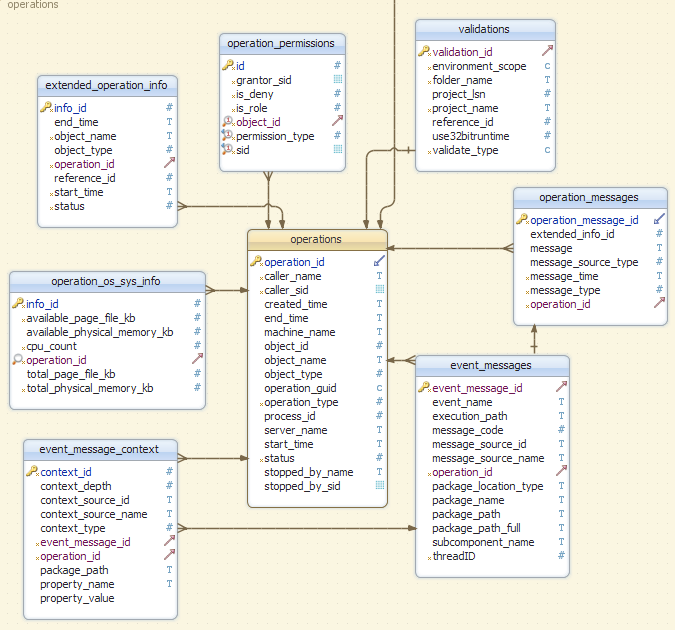Click the magnifier icon beside operation_os_sys_info operation_id
The image size is (675, 630).
(18, 360)
